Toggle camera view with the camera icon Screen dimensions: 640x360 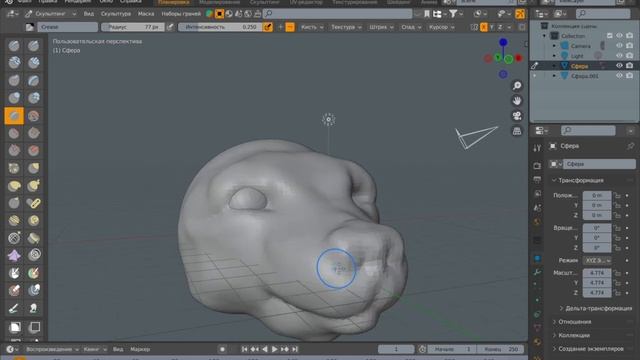pos(517,116)
